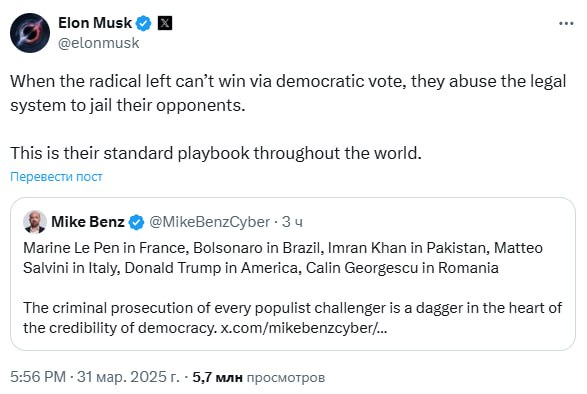587x394 pixels.
Task: Open the @MikeBenzCyber handle
Action: (x=209, y=222)
